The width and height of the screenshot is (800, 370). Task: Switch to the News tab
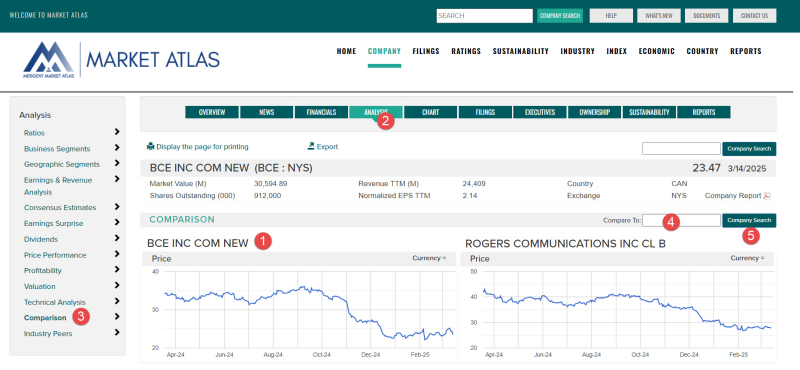[266, 112]
